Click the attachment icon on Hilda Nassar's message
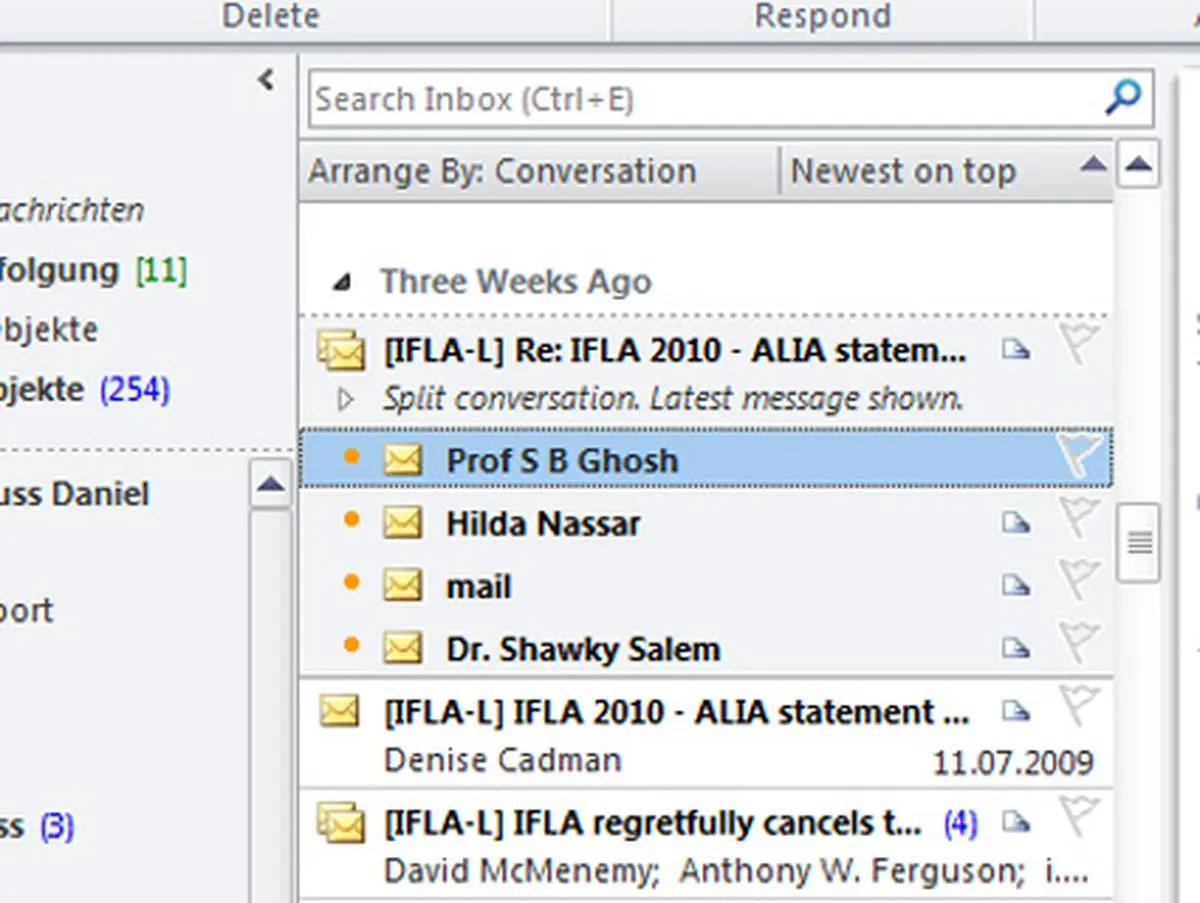1200x903 pixels. [x=1018, y=523]
